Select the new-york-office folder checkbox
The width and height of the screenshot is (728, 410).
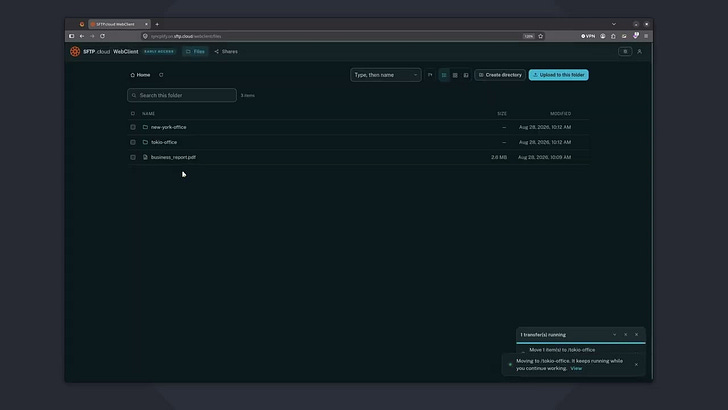(133, 127)
